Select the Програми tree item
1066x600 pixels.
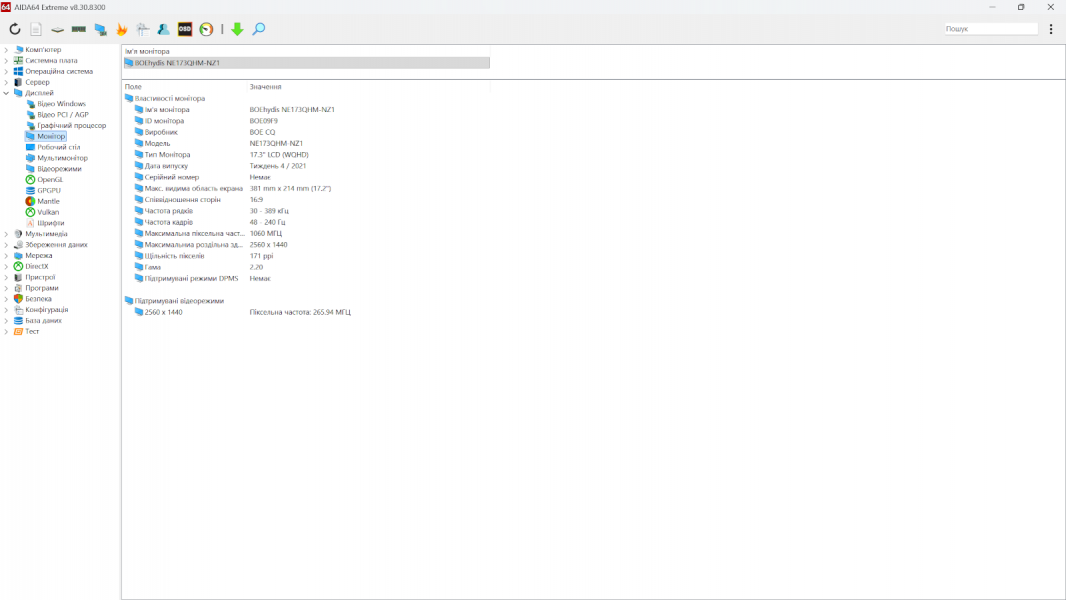point(41,288)
